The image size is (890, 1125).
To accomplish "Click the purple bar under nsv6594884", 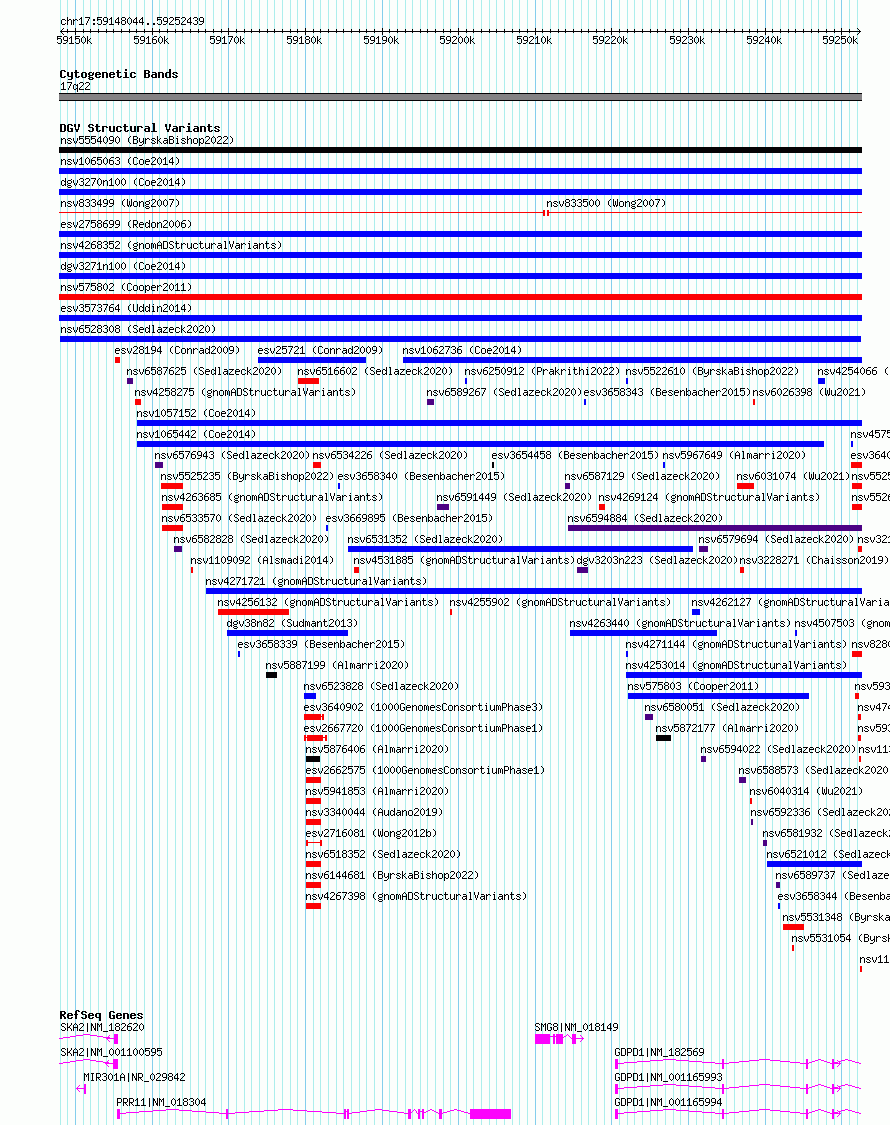I will [714, 528].
